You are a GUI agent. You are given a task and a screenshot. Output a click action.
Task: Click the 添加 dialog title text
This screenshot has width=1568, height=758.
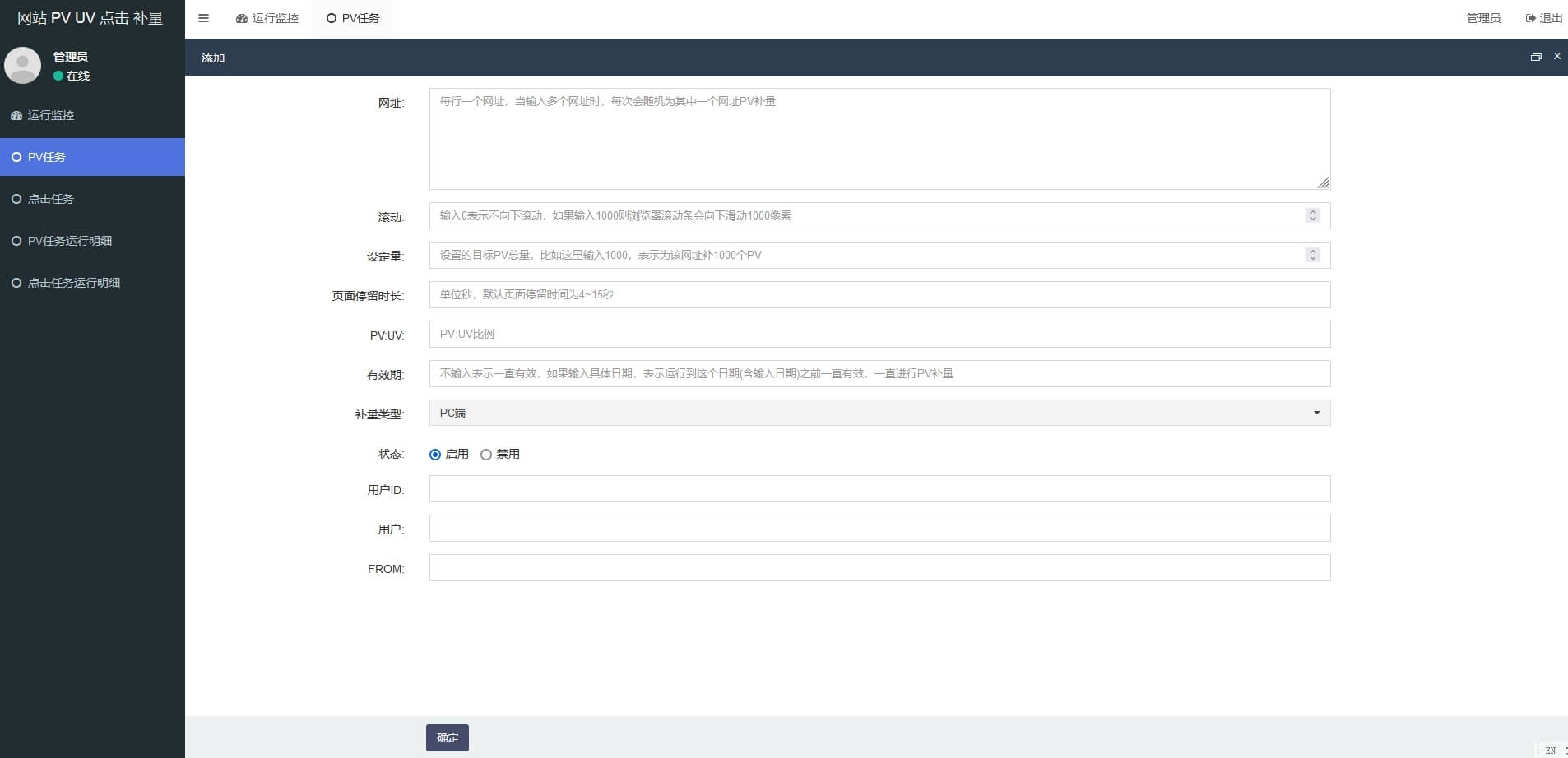click(213, 58)
